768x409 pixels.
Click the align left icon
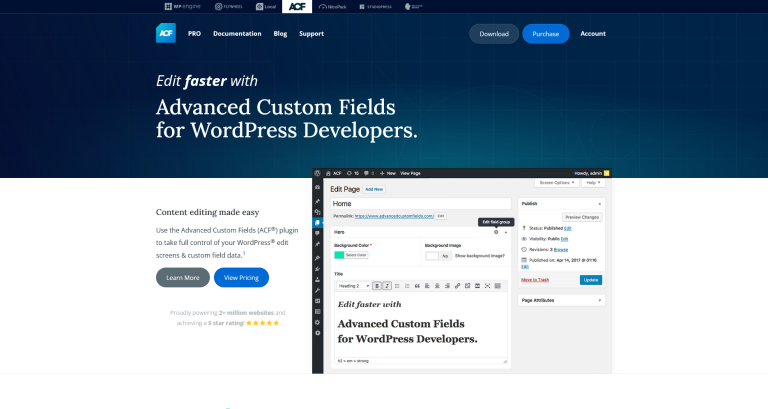[427, 286]
